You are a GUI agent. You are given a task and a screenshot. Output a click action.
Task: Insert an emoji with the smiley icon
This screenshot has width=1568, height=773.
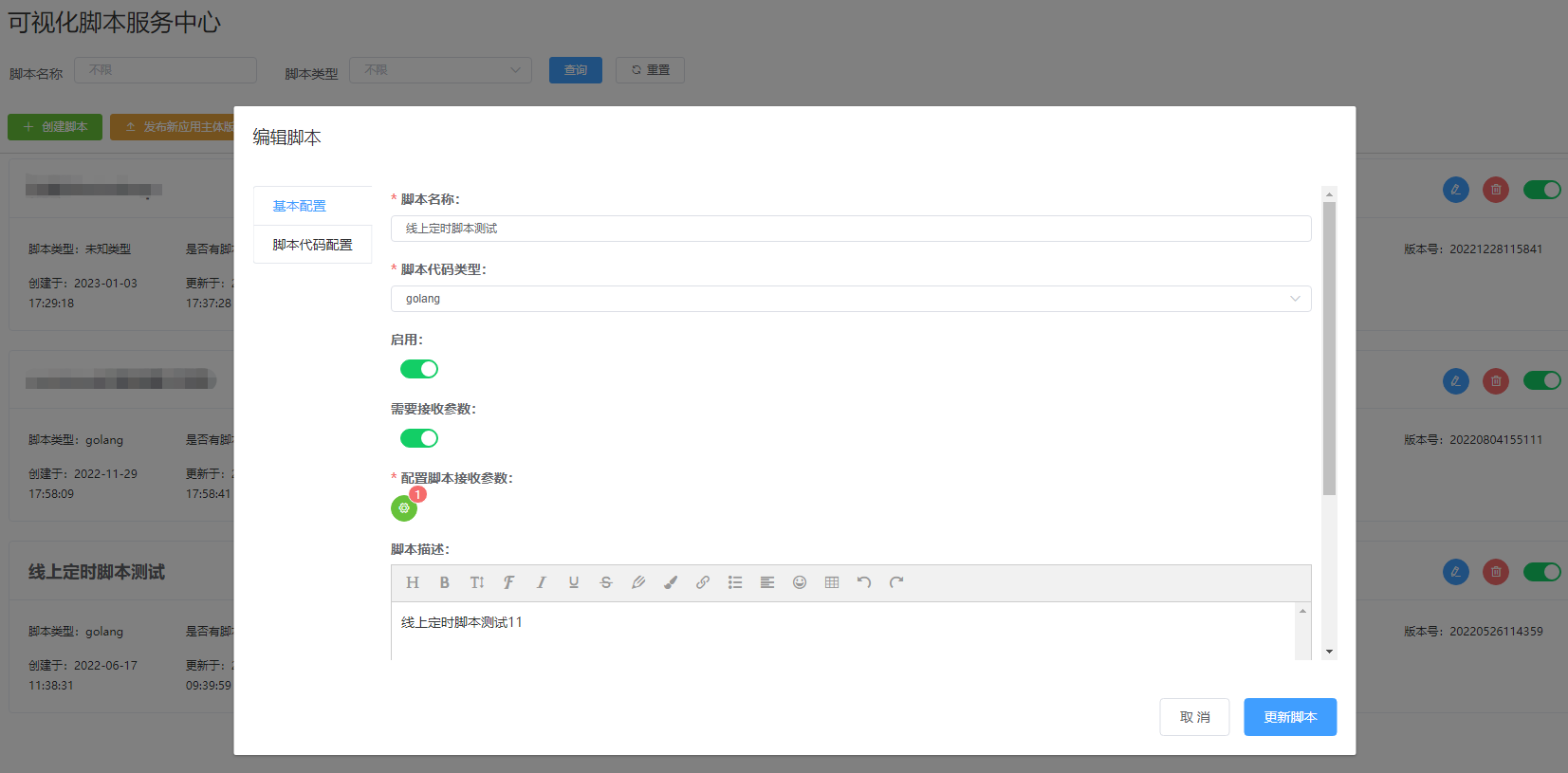800,582
